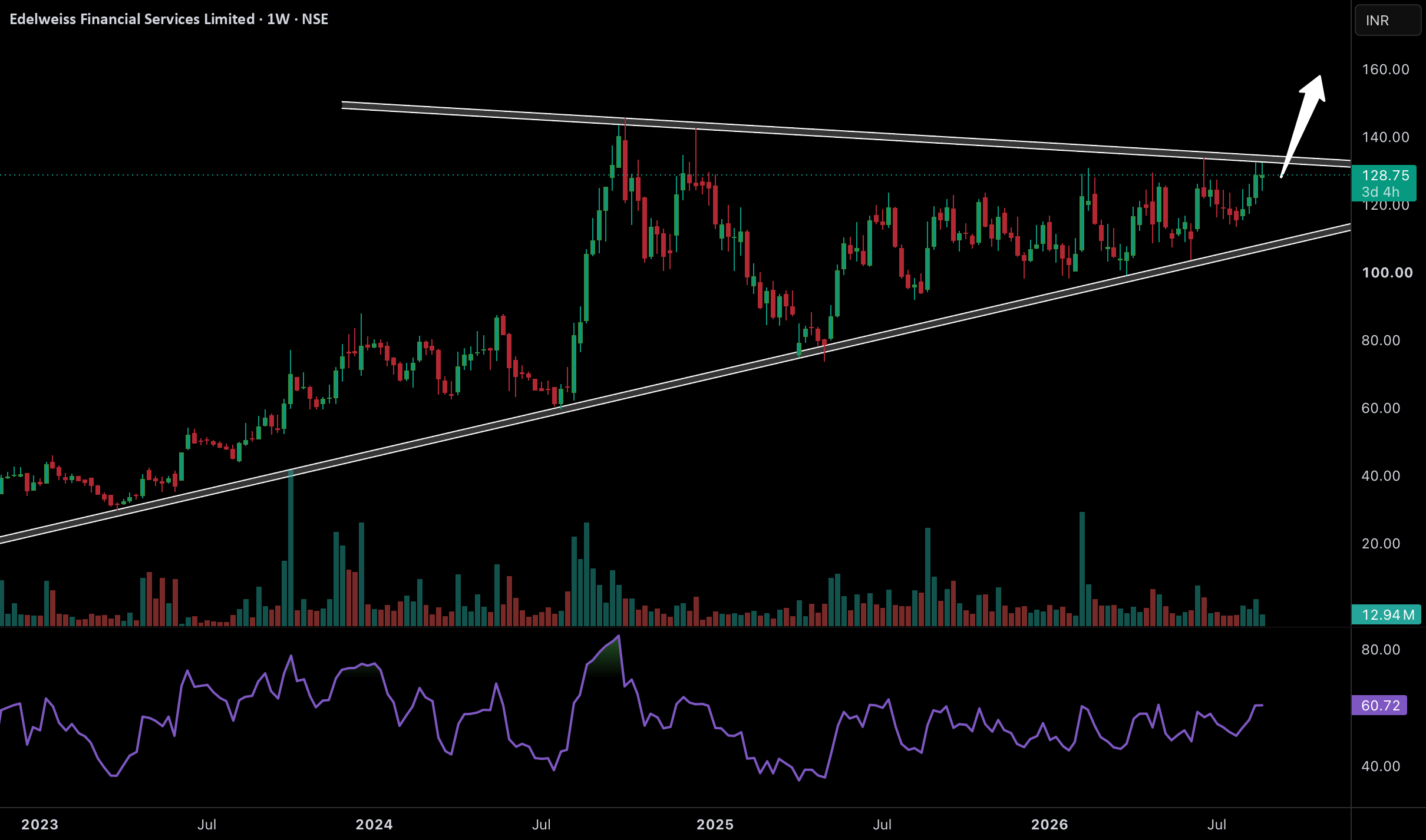
Task: Click the 2025 time axis label
Action: tap(715, 824)
